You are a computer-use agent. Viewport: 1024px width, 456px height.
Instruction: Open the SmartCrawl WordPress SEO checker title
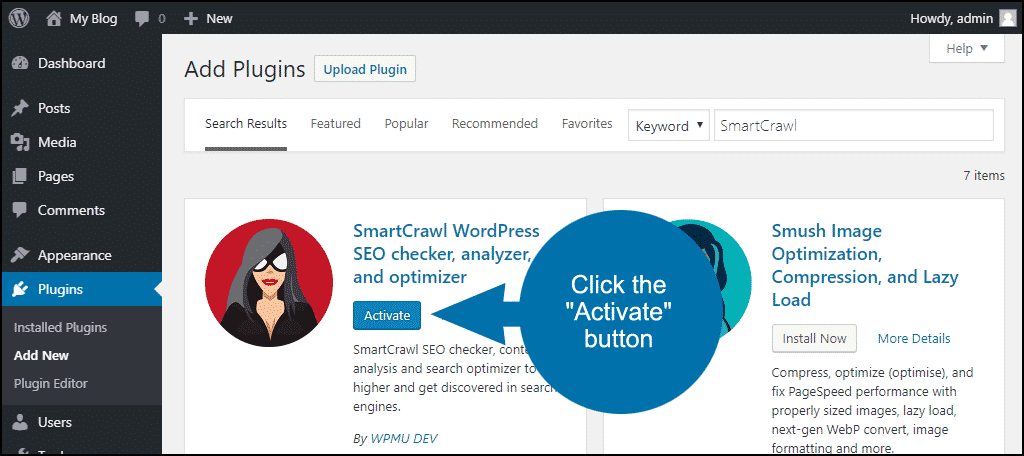point(447,254)
